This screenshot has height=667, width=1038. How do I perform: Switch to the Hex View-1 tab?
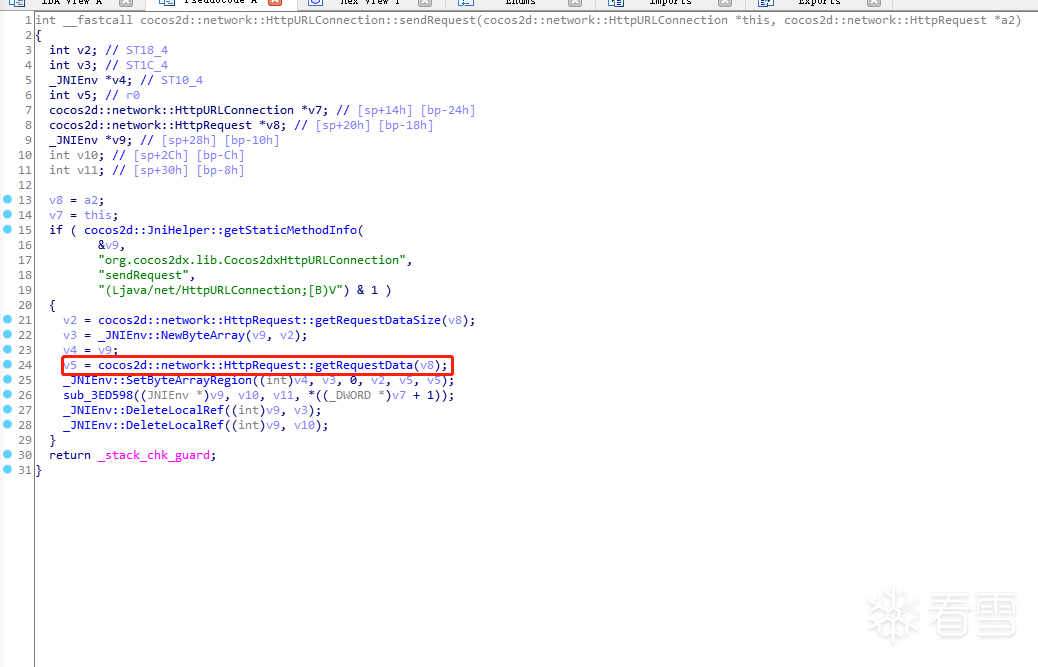coord(370,3)
